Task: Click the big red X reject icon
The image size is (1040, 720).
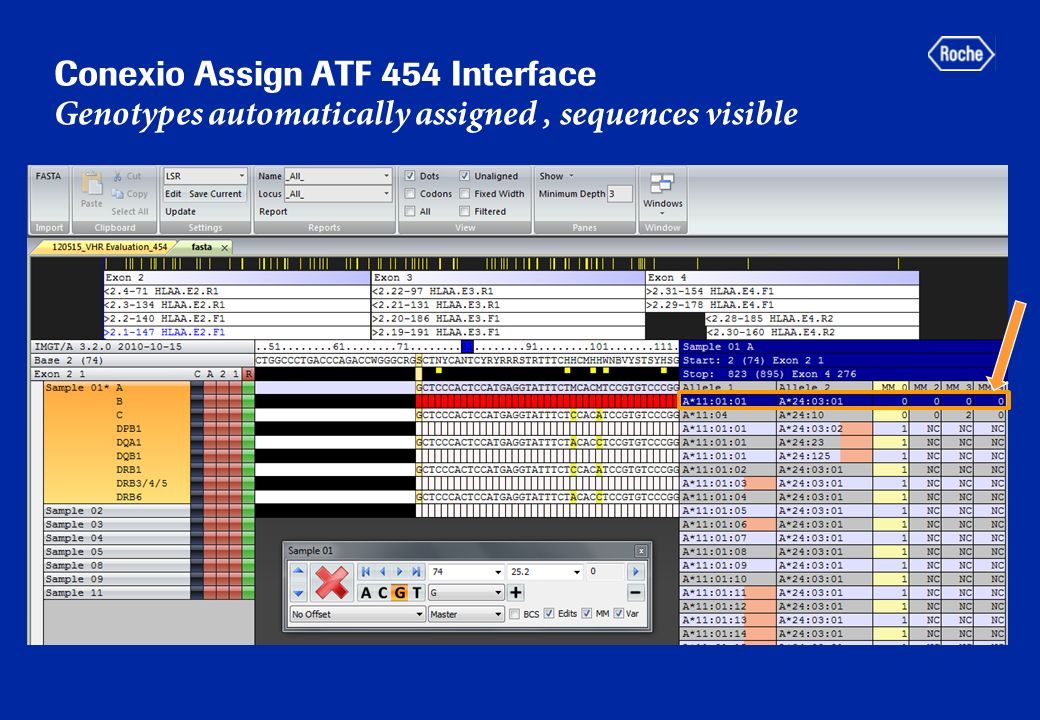Action: pyautogui.click(x=332, y=582)
